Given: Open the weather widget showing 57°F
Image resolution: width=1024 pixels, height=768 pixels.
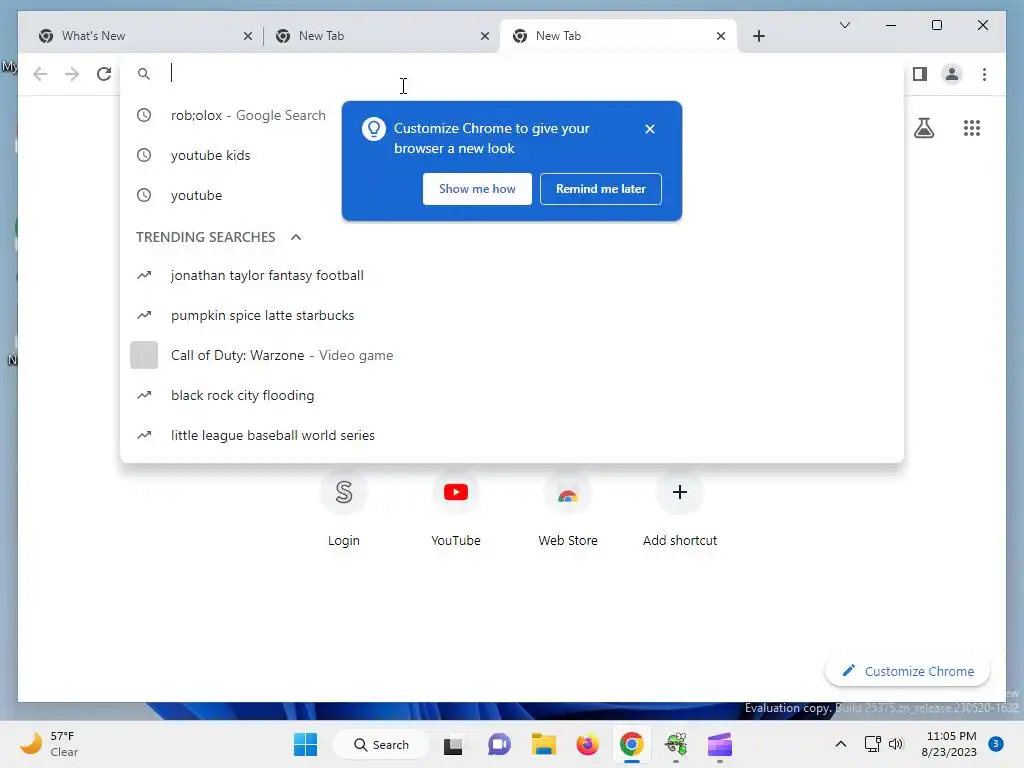Looking at the screenshot, I should (50, 744).
